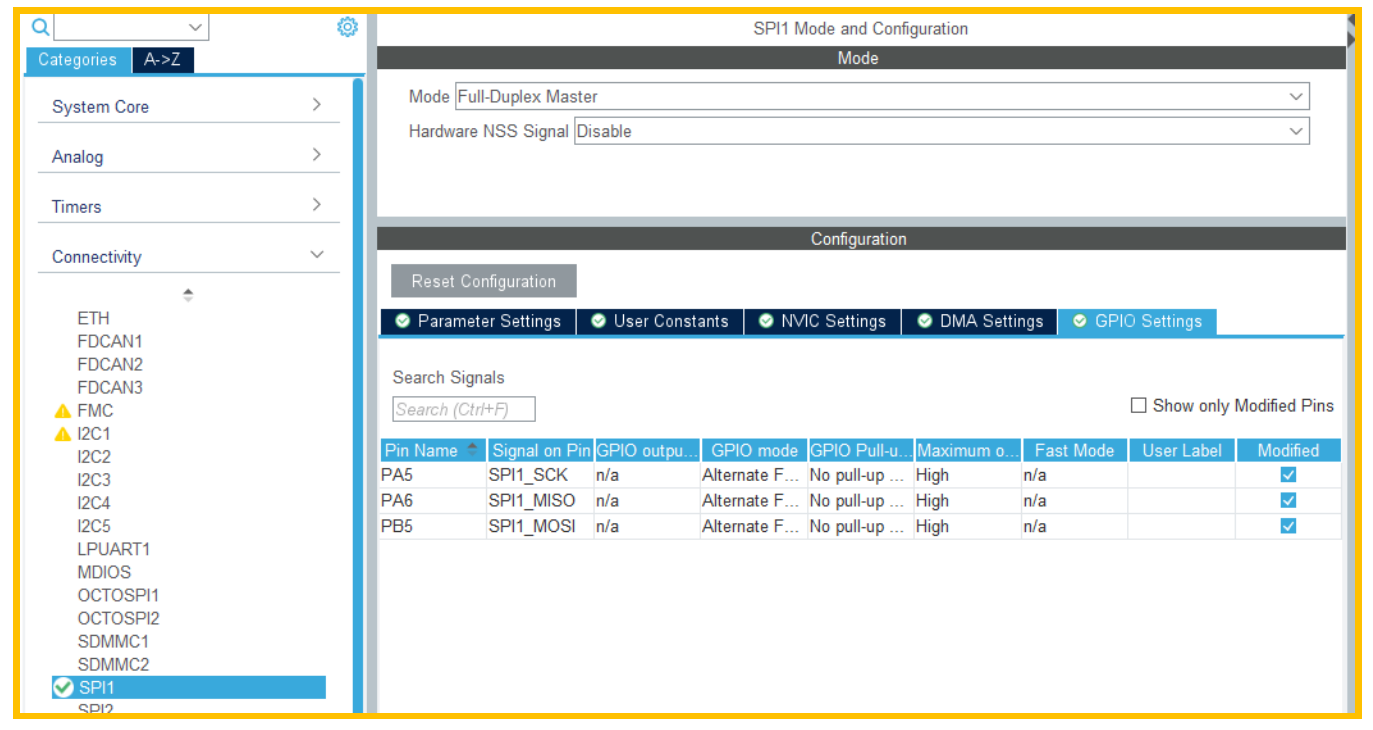Viewport: 1373px width, 730px height.
Task: Switch to A->Z tab
Action: (162, 60)
